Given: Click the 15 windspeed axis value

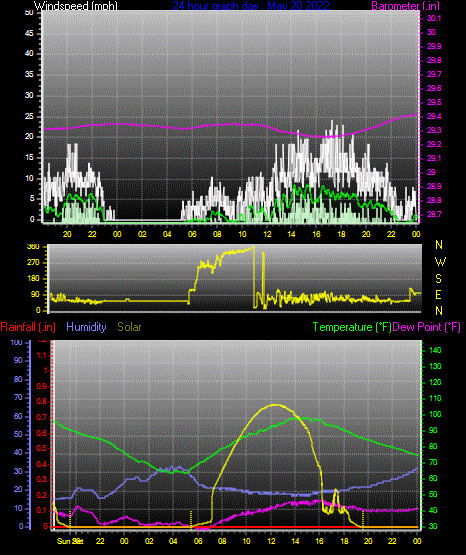Looking at the screenshot, I should coord(29,158).
